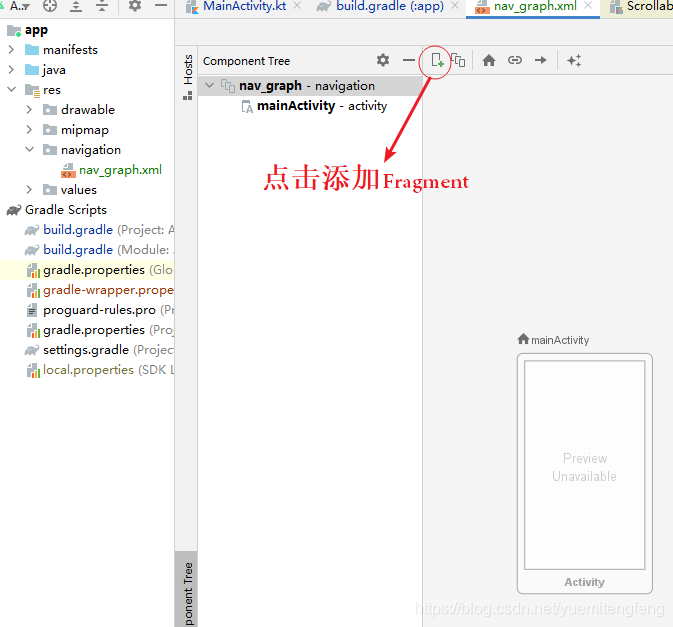The image size is (673, 627).
Task: Collapse the nav_graph node in Component Tree
Action: (x=209, y=85)
